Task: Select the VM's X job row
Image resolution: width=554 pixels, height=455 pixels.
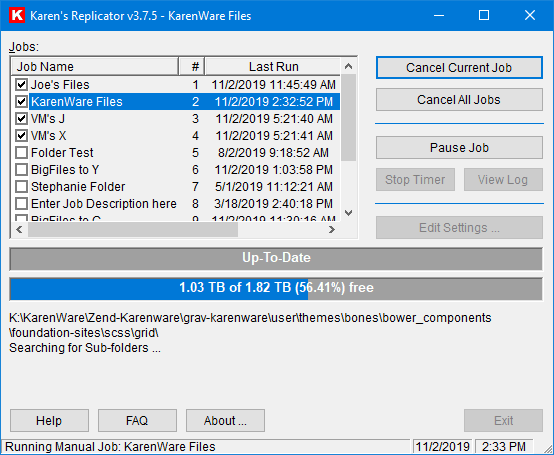Action: (x=176, y=136)
